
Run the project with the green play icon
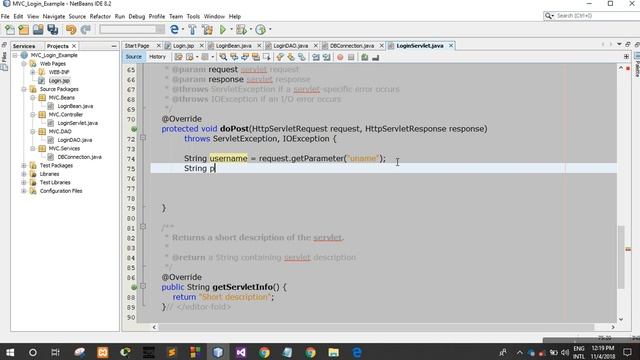(223, 29)
